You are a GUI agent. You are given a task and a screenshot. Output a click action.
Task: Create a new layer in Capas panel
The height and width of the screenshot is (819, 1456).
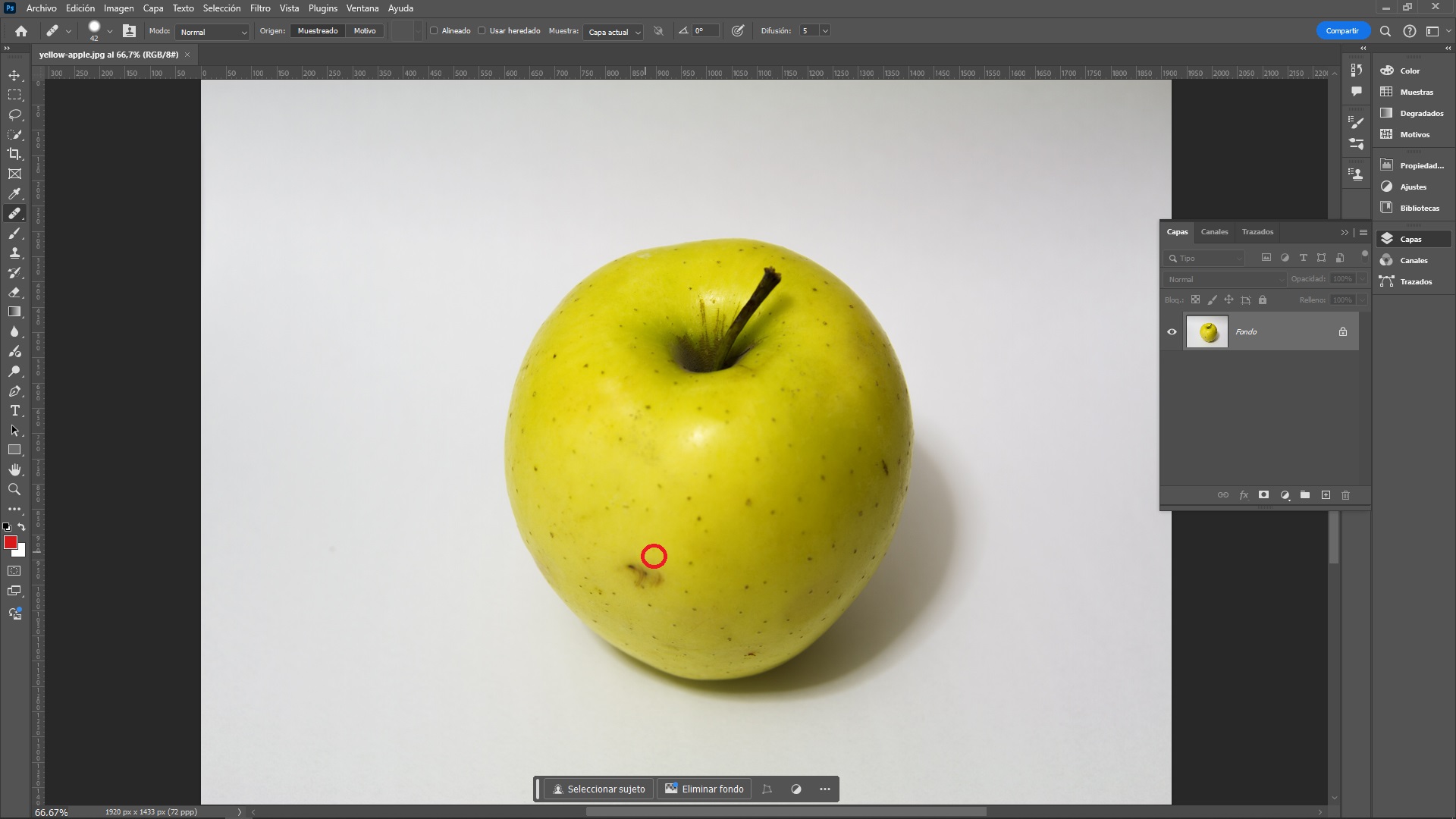pos(1326,495)
